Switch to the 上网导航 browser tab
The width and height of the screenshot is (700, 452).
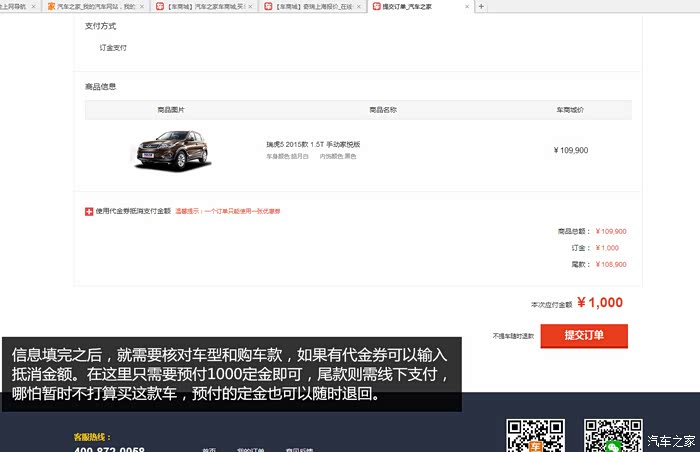(18, 6)
